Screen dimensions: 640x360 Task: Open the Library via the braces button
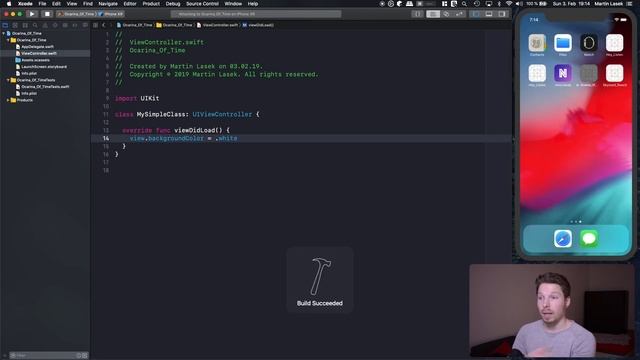(x=417, y=14)
